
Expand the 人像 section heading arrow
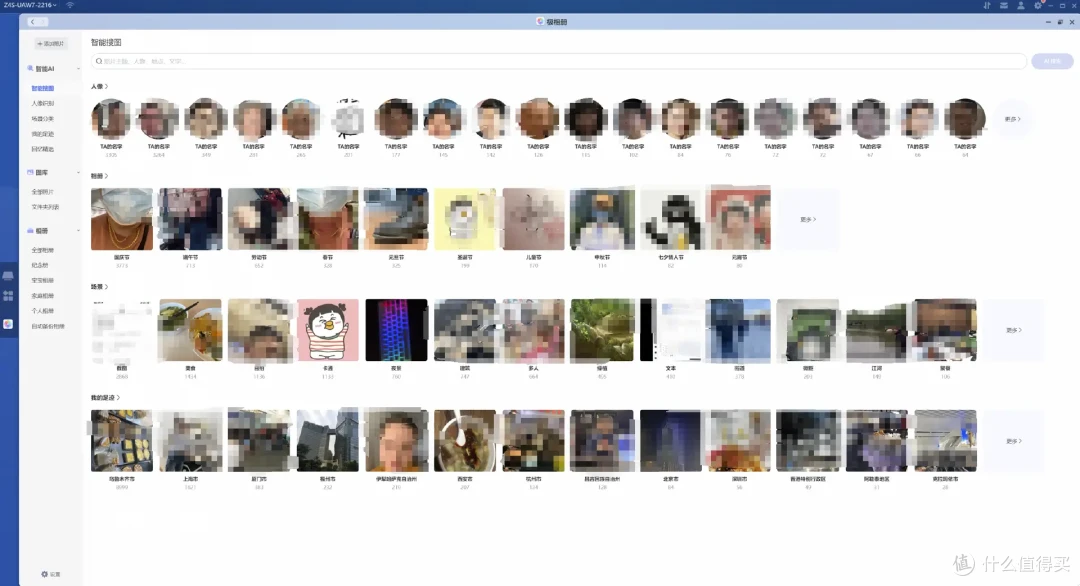click(x=106, y=87)
